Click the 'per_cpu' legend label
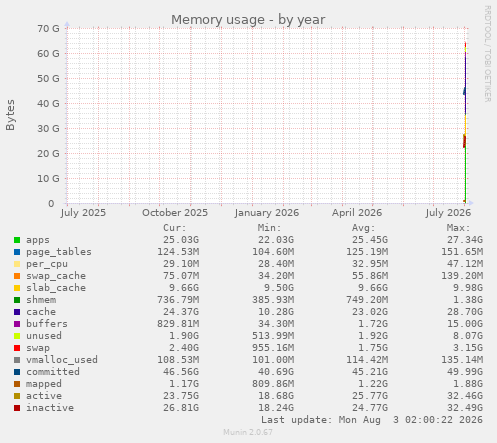Screen dimensions: 497x443 point(47,264)
